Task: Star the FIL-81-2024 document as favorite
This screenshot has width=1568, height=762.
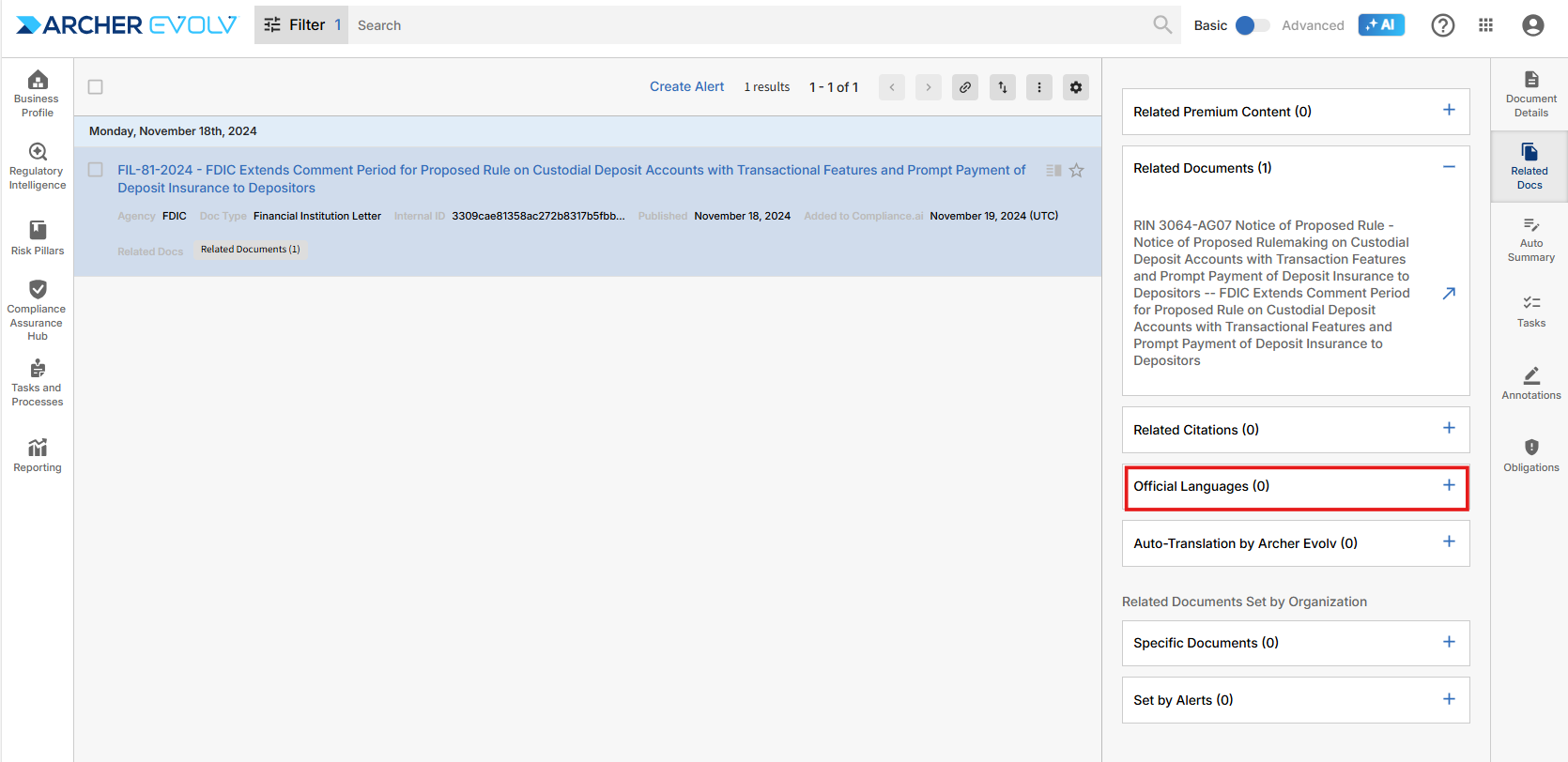Action: tap(1076, 171)
